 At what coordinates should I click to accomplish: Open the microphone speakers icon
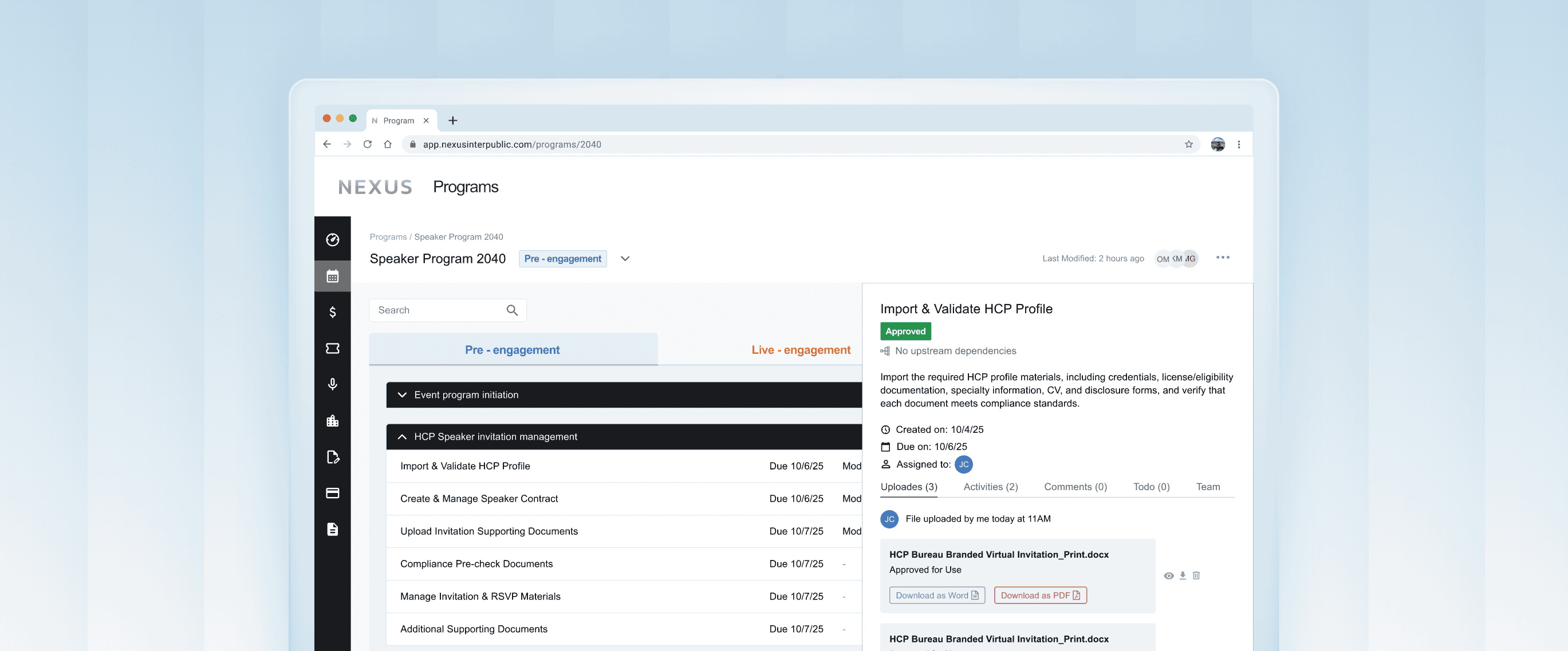click(332, 384)
